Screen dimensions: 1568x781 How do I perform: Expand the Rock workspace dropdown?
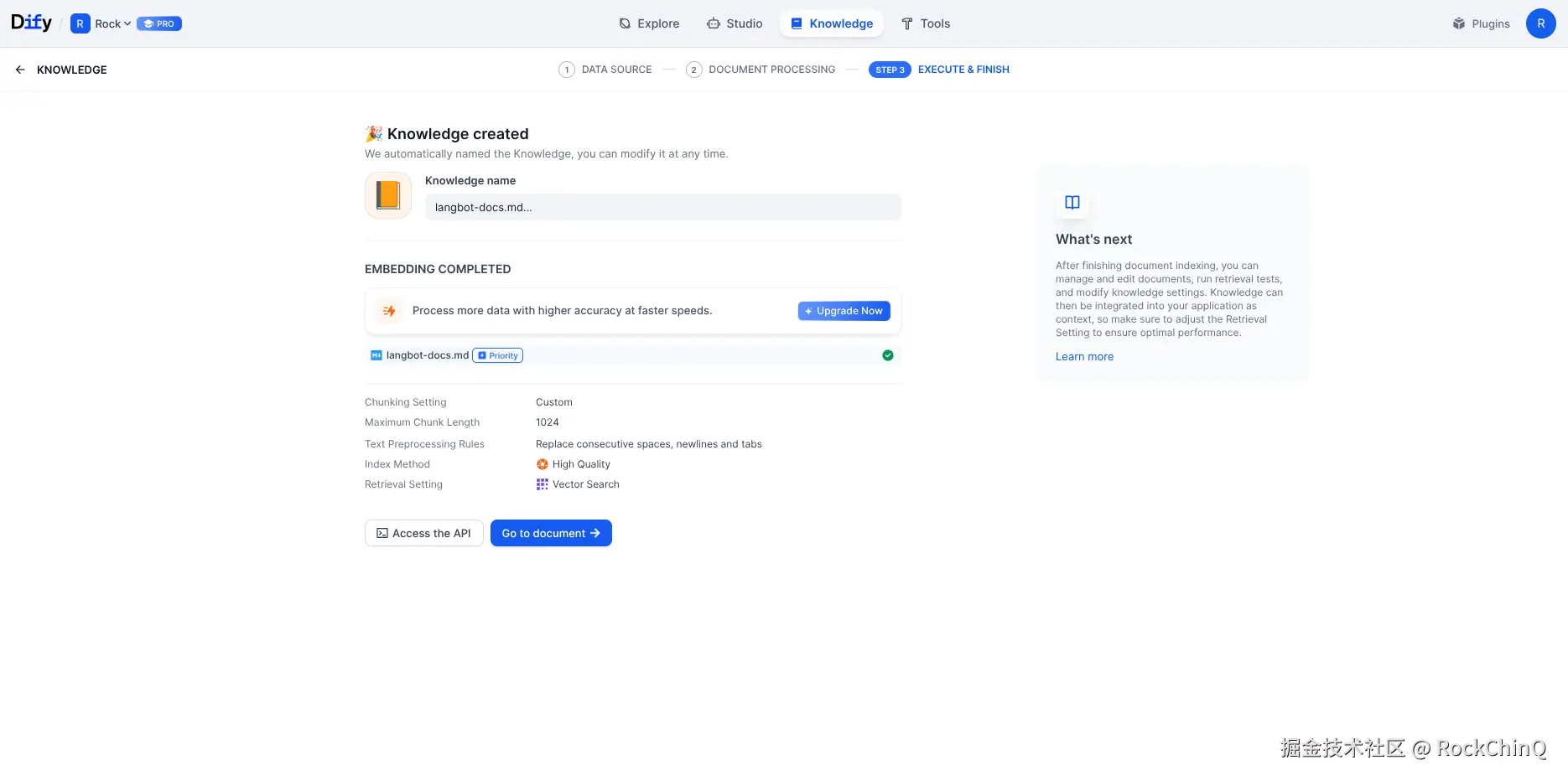[113, 23]
